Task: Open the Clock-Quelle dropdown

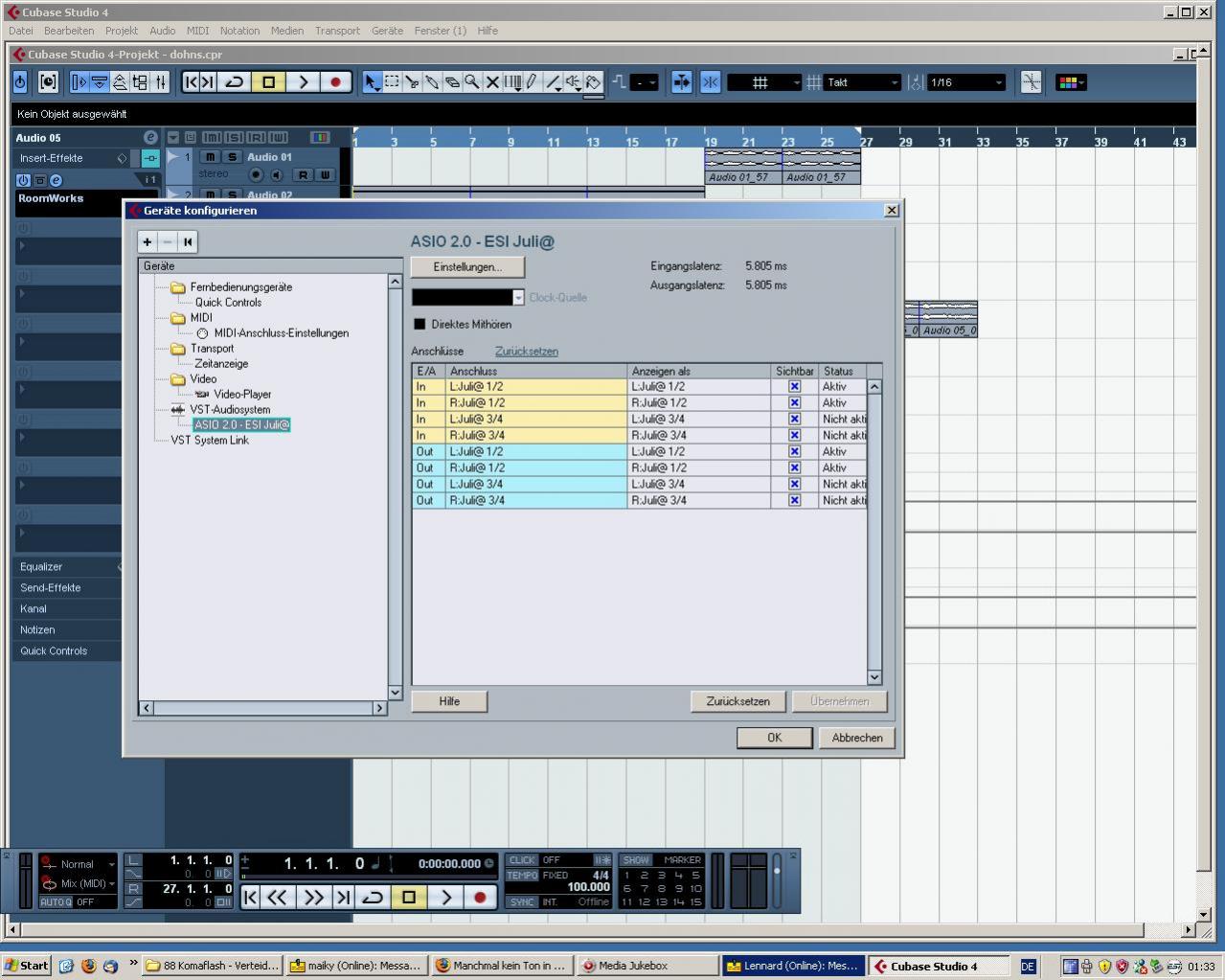Action: coord(468,298)
